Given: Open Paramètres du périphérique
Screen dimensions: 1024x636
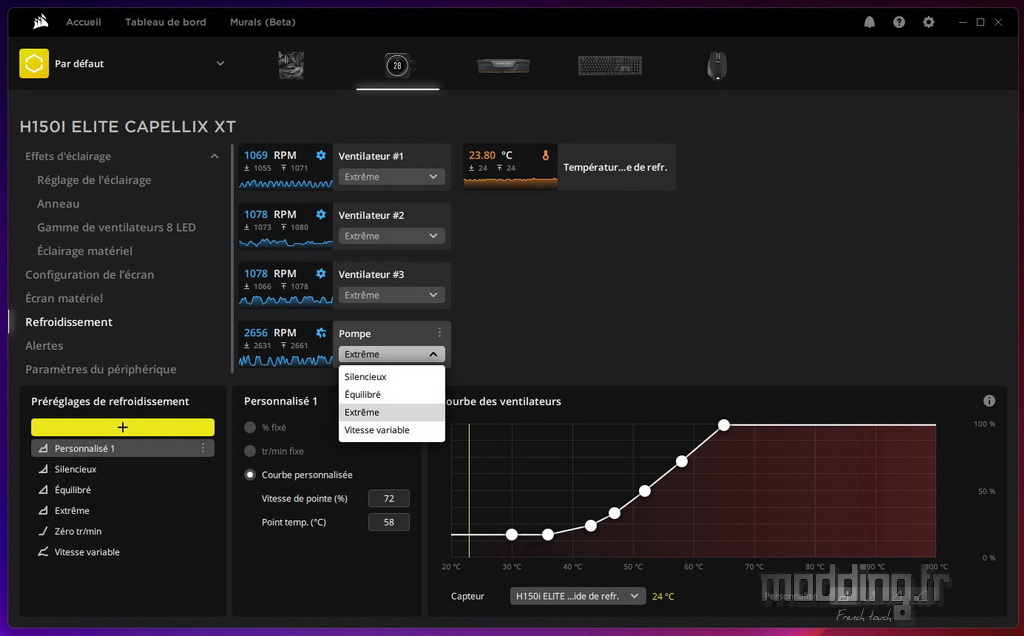Looking at the screenshot, I should click(x=101, y=370).
